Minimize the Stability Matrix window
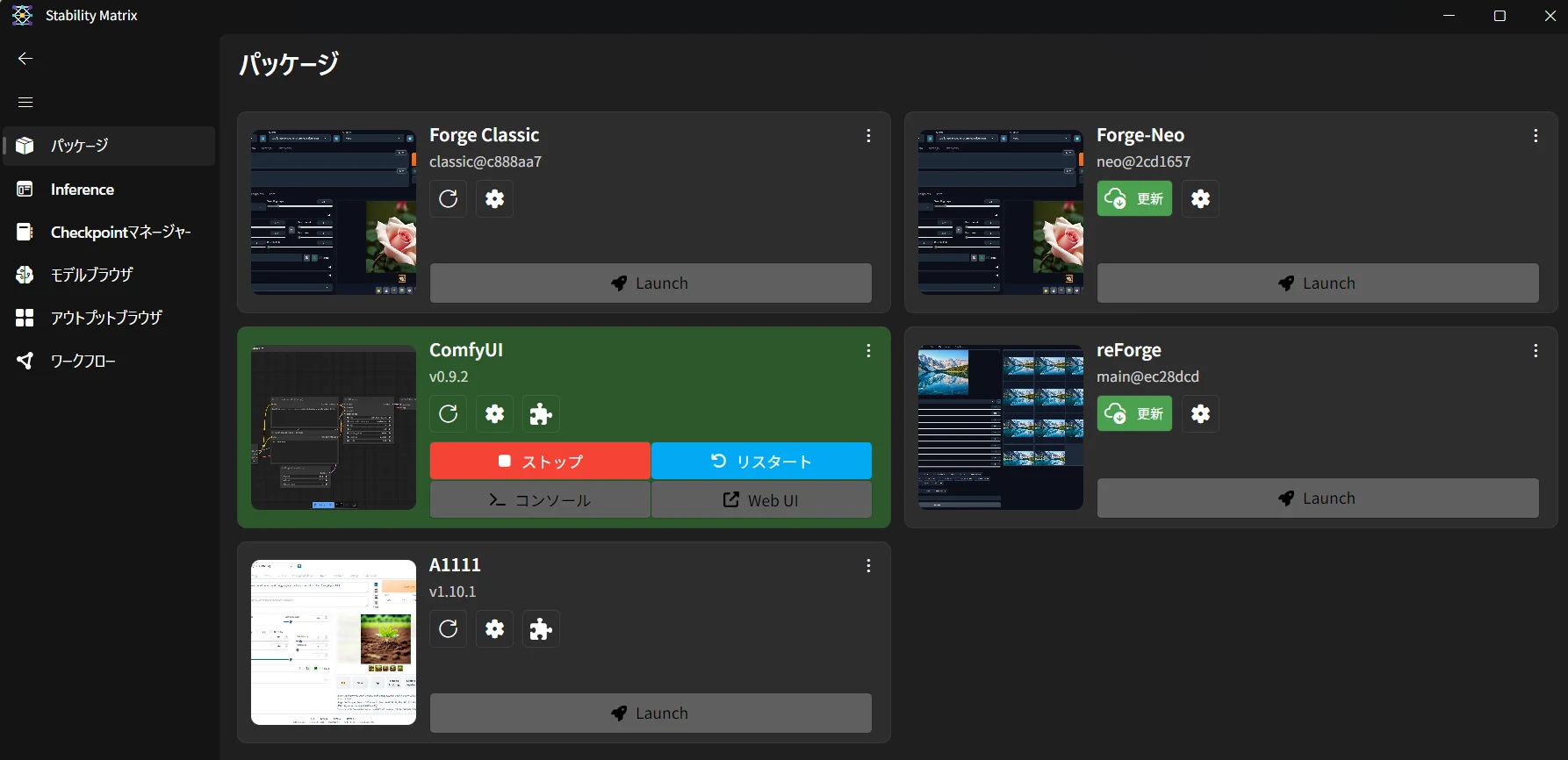 pos(1449,16)
